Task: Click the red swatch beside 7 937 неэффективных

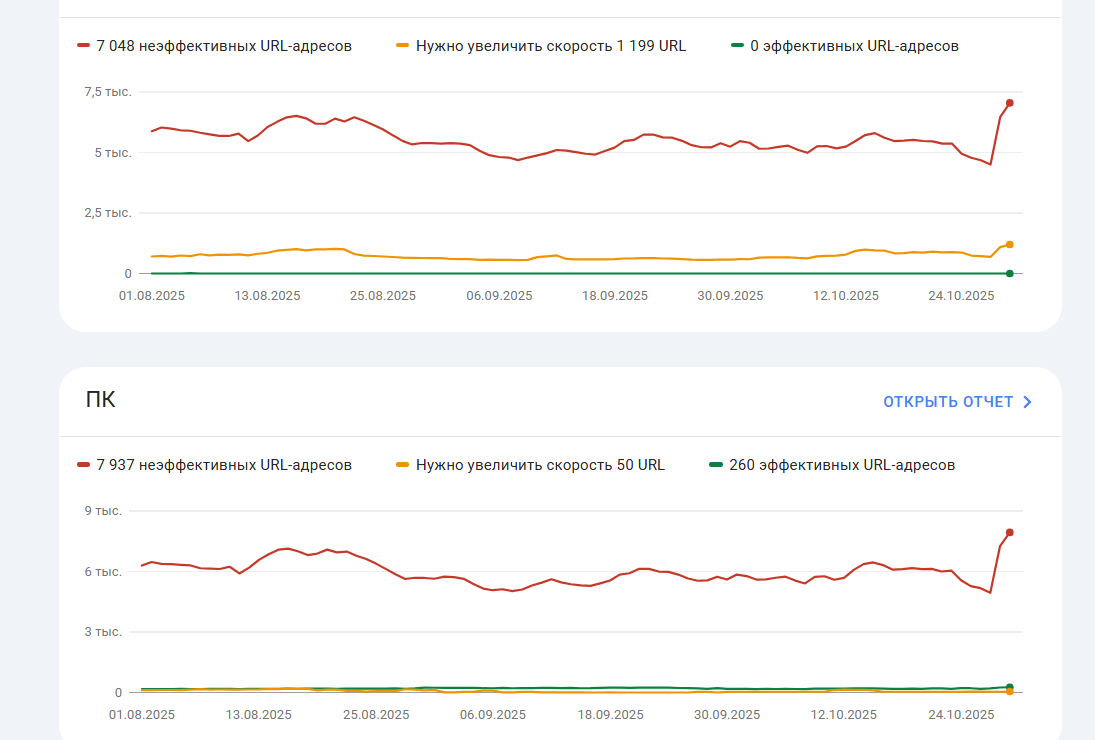Action: 84,464
